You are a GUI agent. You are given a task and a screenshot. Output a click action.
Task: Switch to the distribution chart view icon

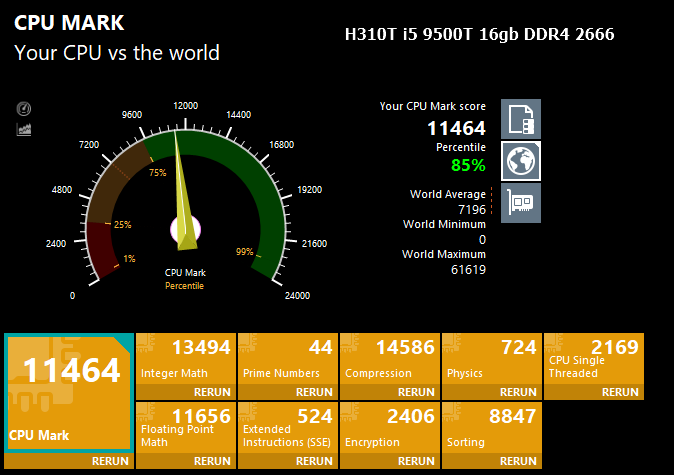(x=25, y=129)
